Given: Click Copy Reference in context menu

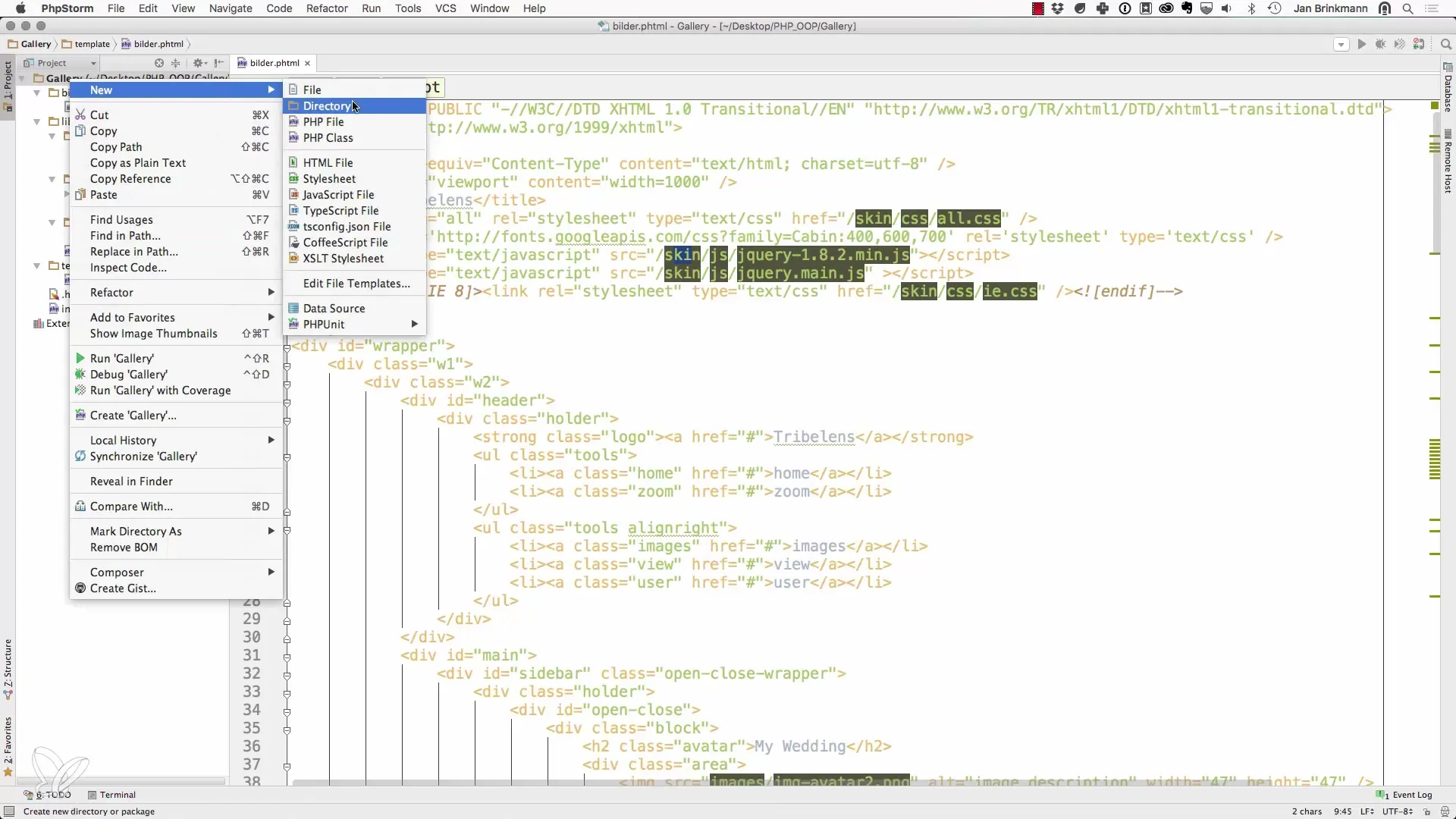Looking at the screenshot, I should coord(176,179).
